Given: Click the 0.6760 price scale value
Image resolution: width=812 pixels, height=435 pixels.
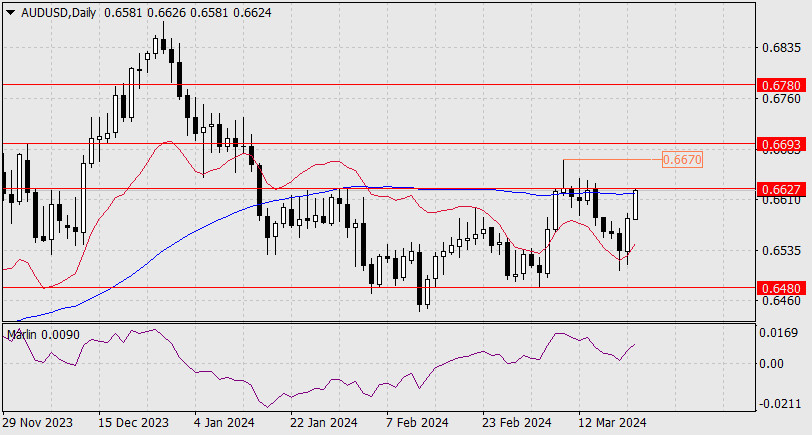Looking at the screenshot, I should point(781,98).
